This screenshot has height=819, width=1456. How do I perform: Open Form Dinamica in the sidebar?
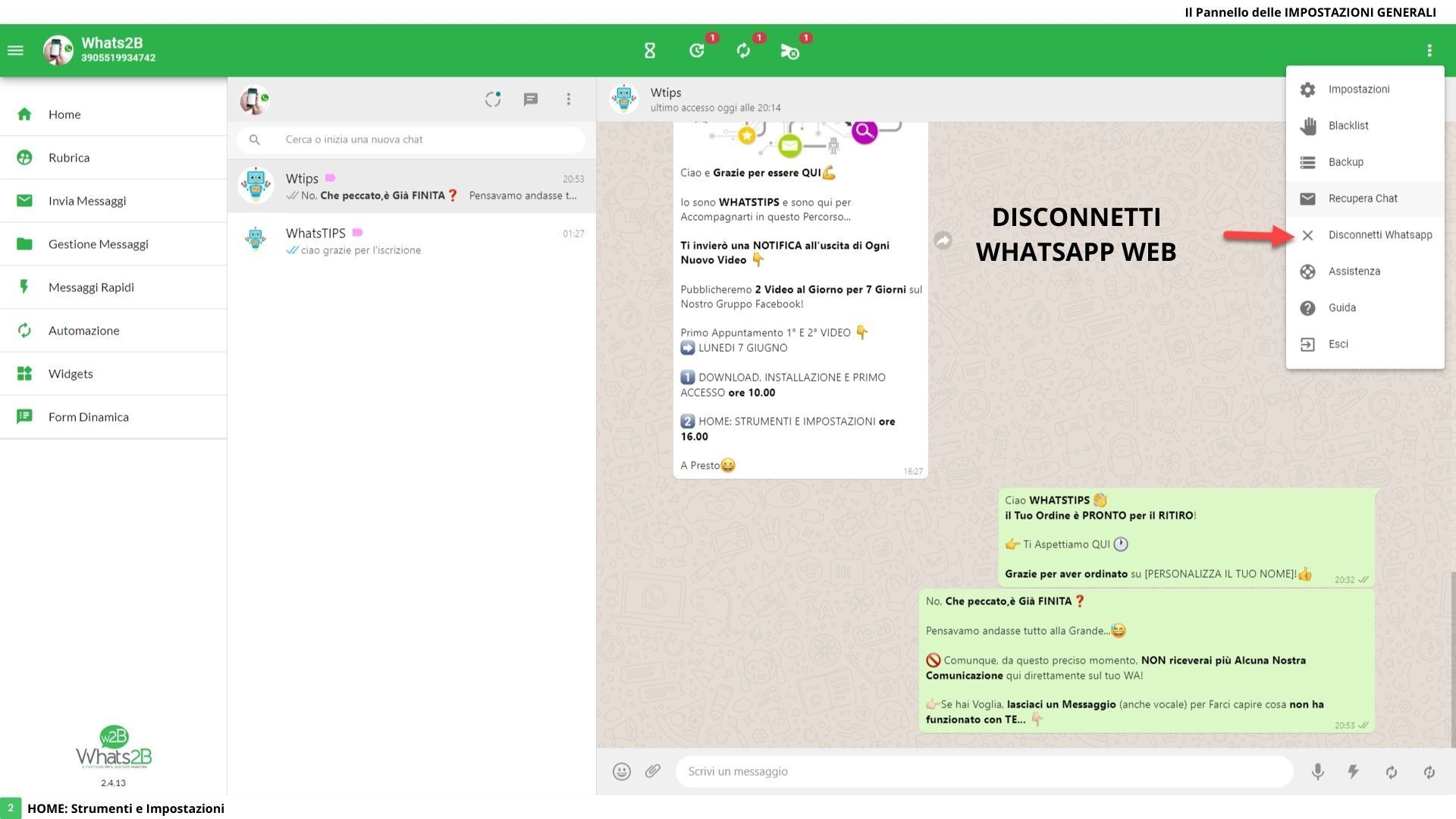114,417
